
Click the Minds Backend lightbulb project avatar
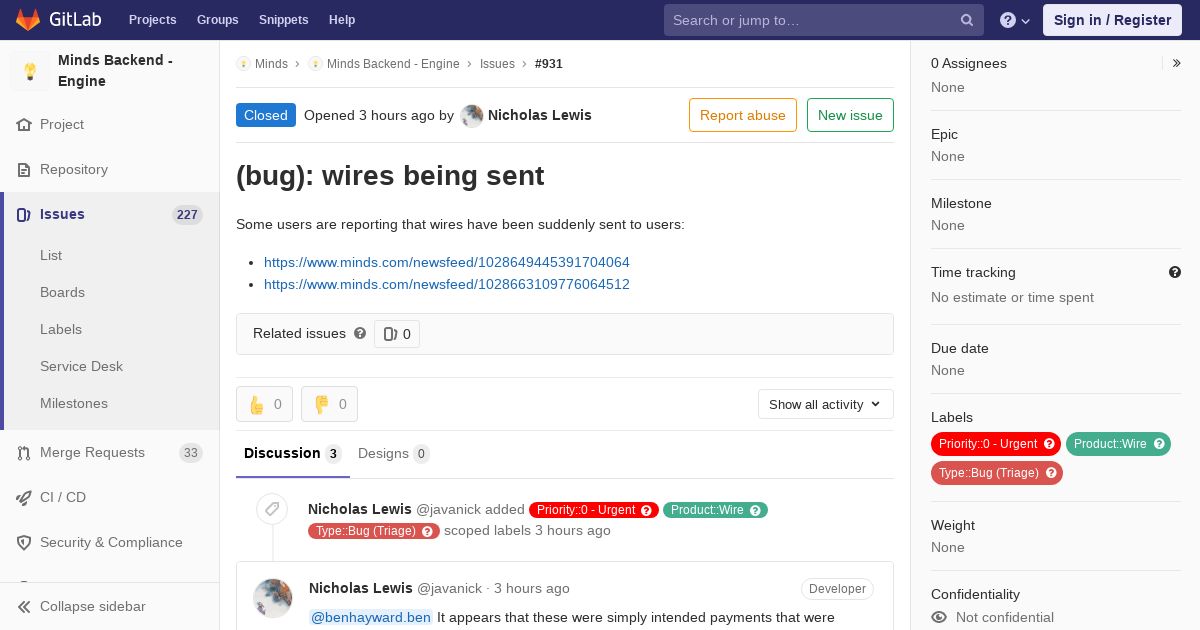tap(30, 71)
